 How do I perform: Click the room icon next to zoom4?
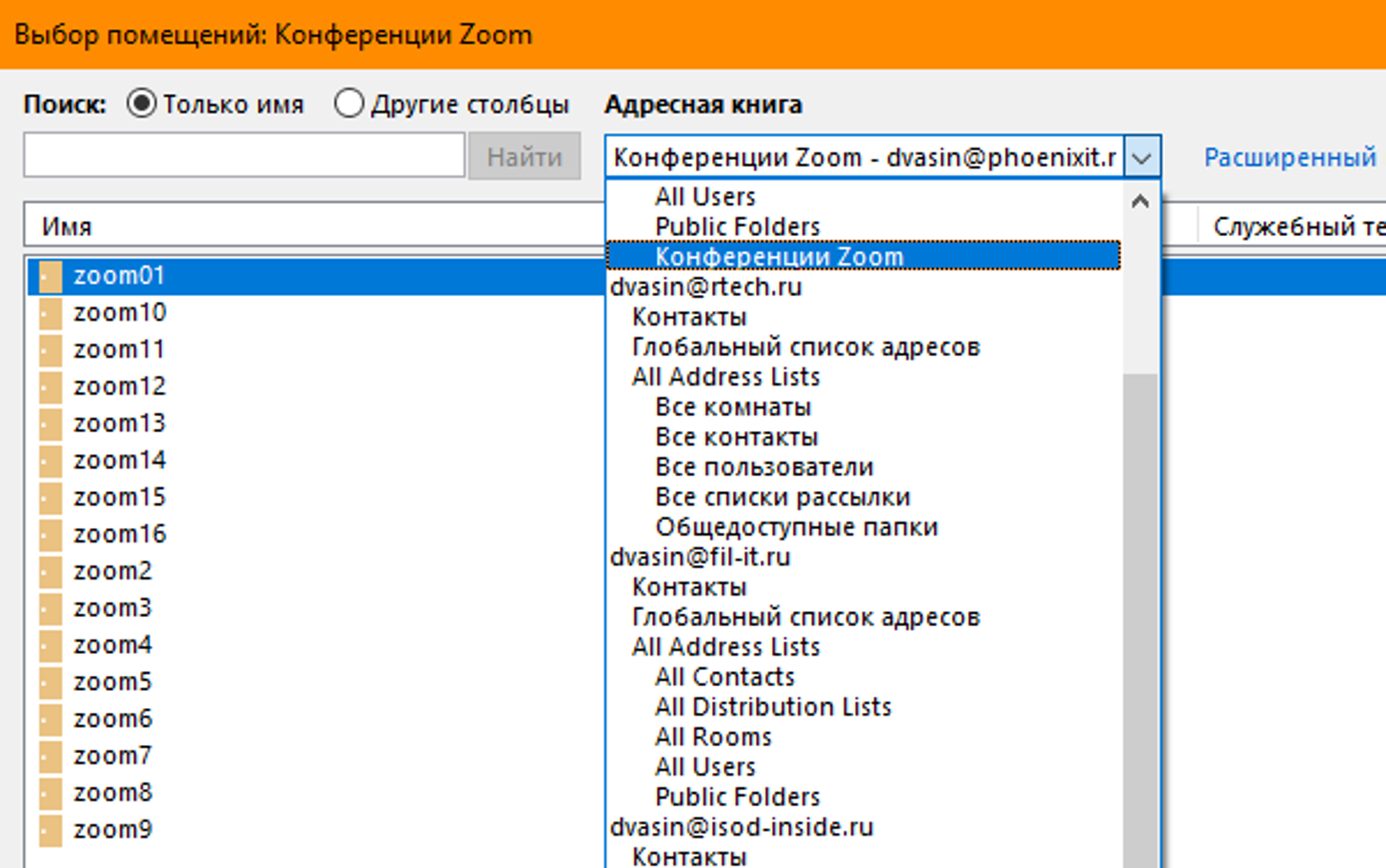coord(50,645)
